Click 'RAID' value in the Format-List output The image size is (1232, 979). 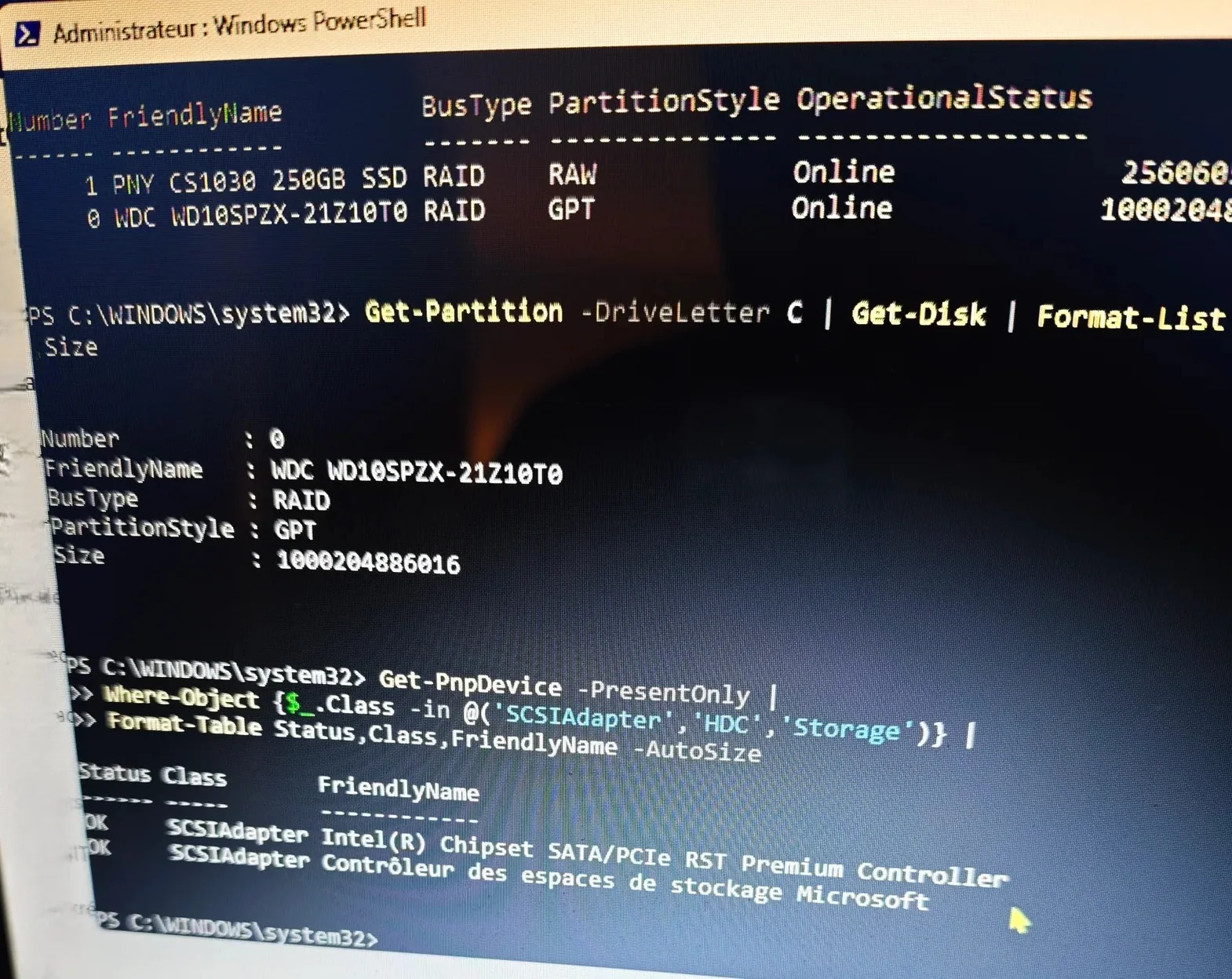click(x=301, y=500)
